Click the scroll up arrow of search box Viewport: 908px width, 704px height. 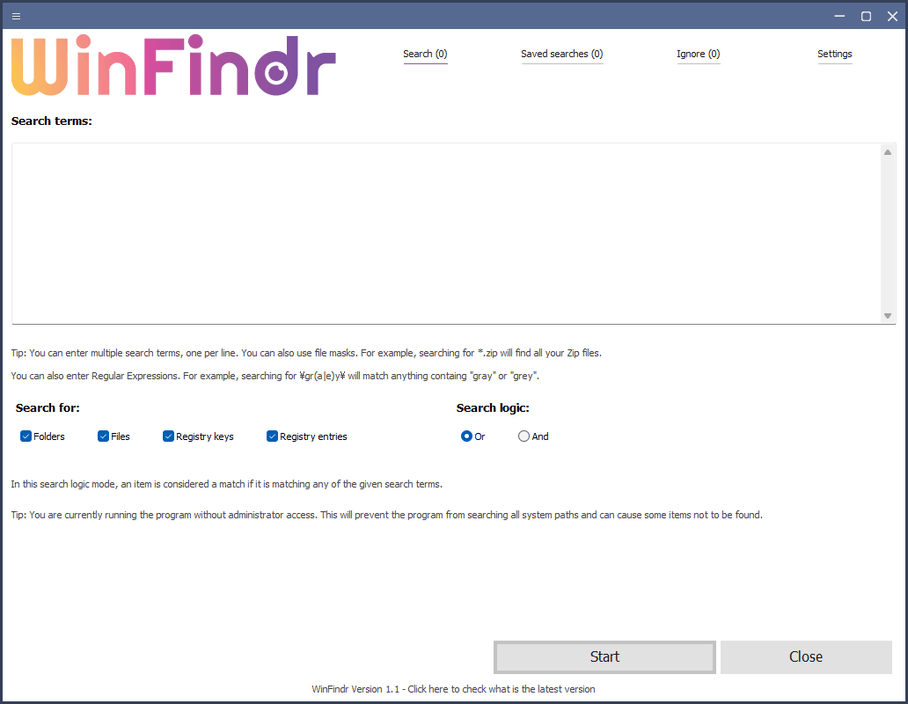888,152
